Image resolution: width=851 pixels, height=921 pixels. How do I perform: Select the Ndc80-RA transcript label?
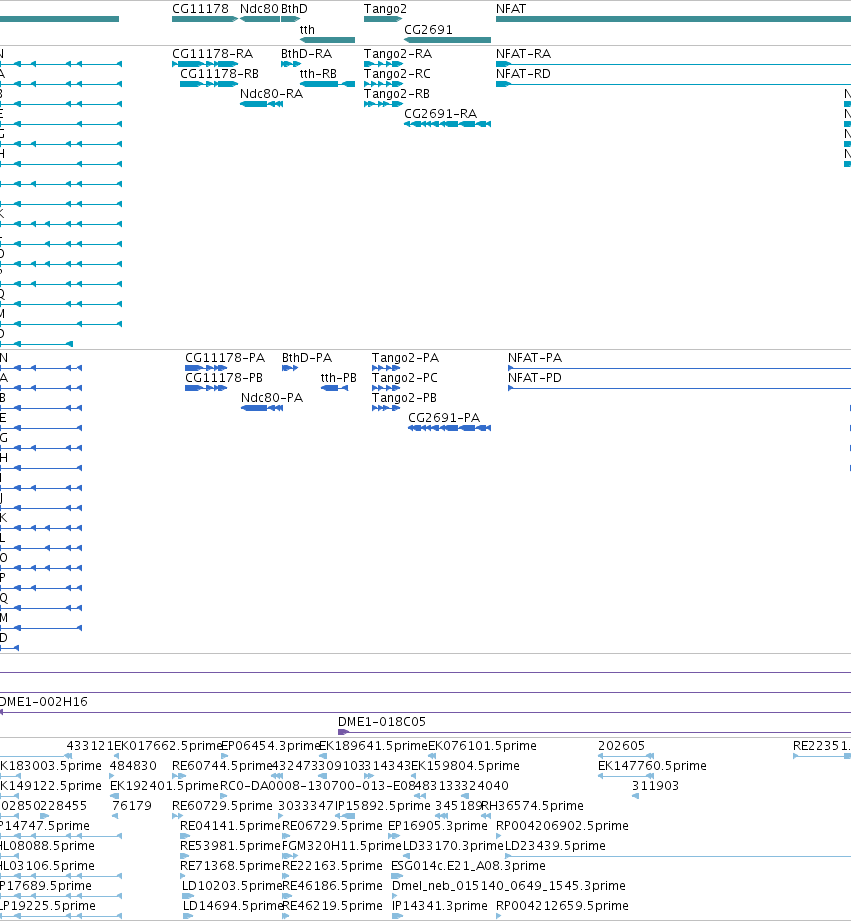pos(271,94)
